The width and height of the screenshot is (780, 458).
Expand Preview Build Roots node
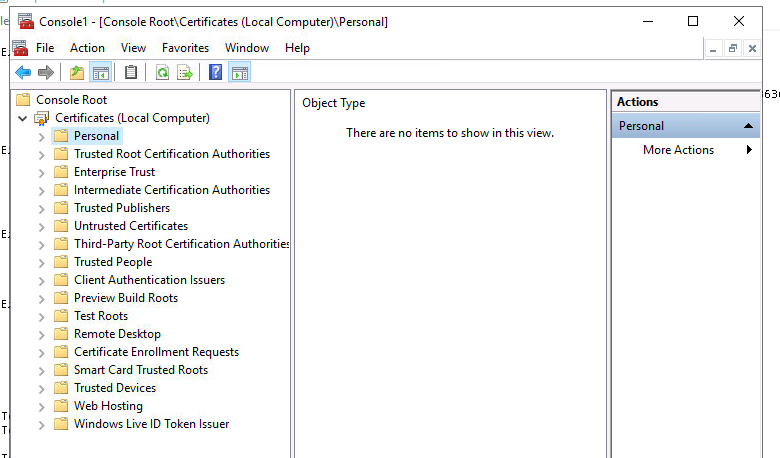point(42,298)
